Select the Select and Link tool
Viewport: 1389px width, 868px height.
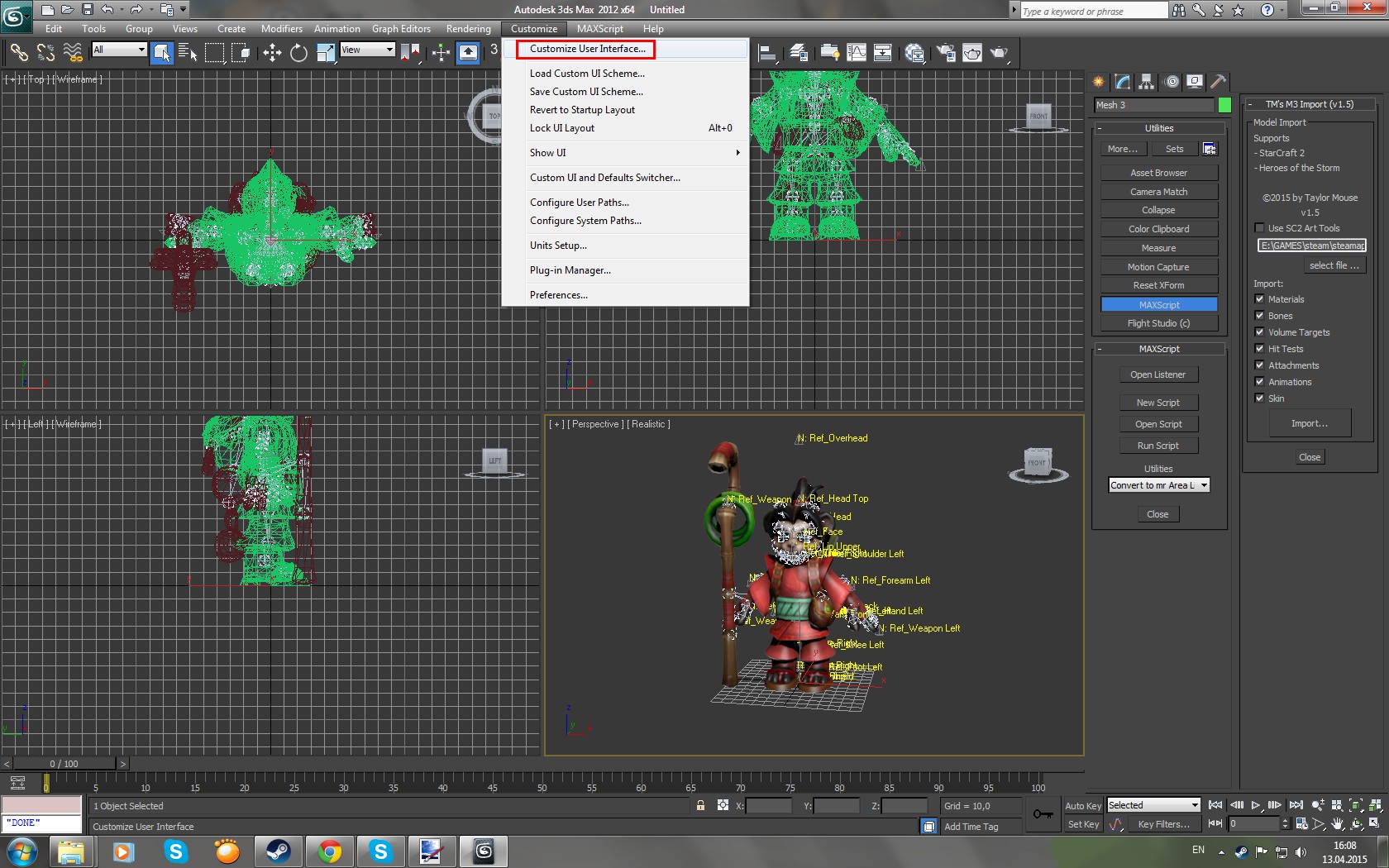pyautogui.click(x=19, y=53)
